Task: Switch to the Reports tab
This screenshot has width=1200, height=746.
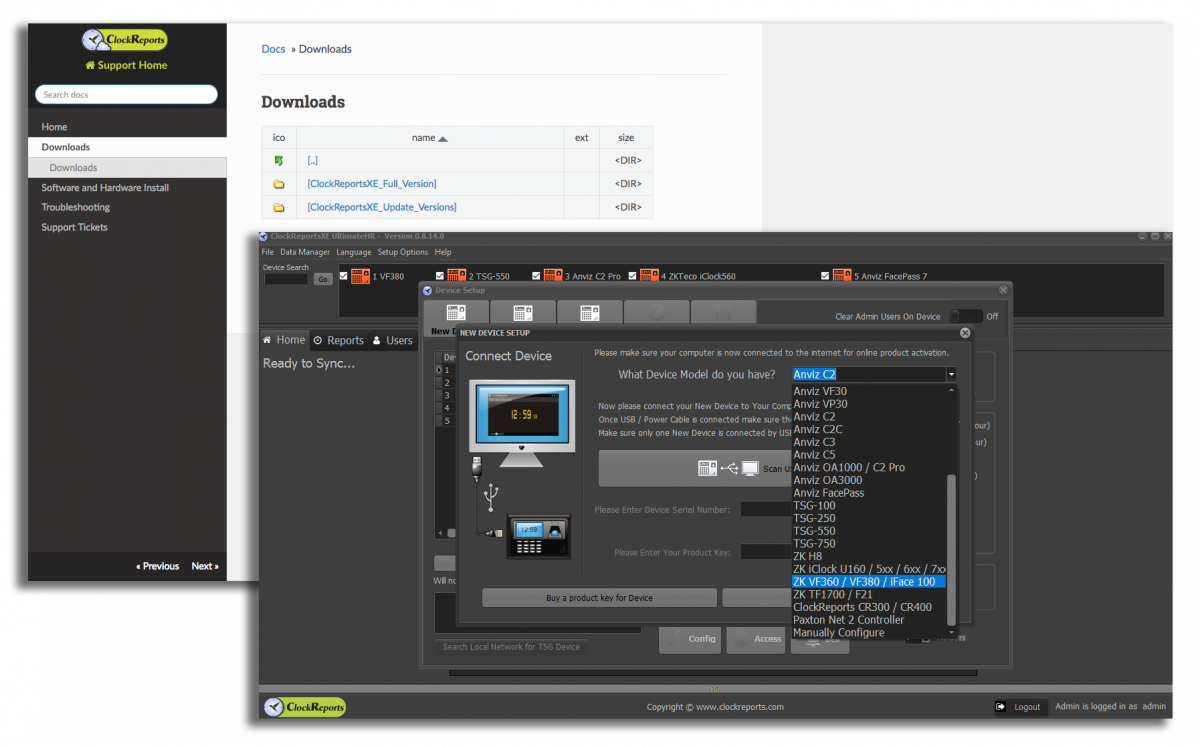Action: tap(339, 340)
